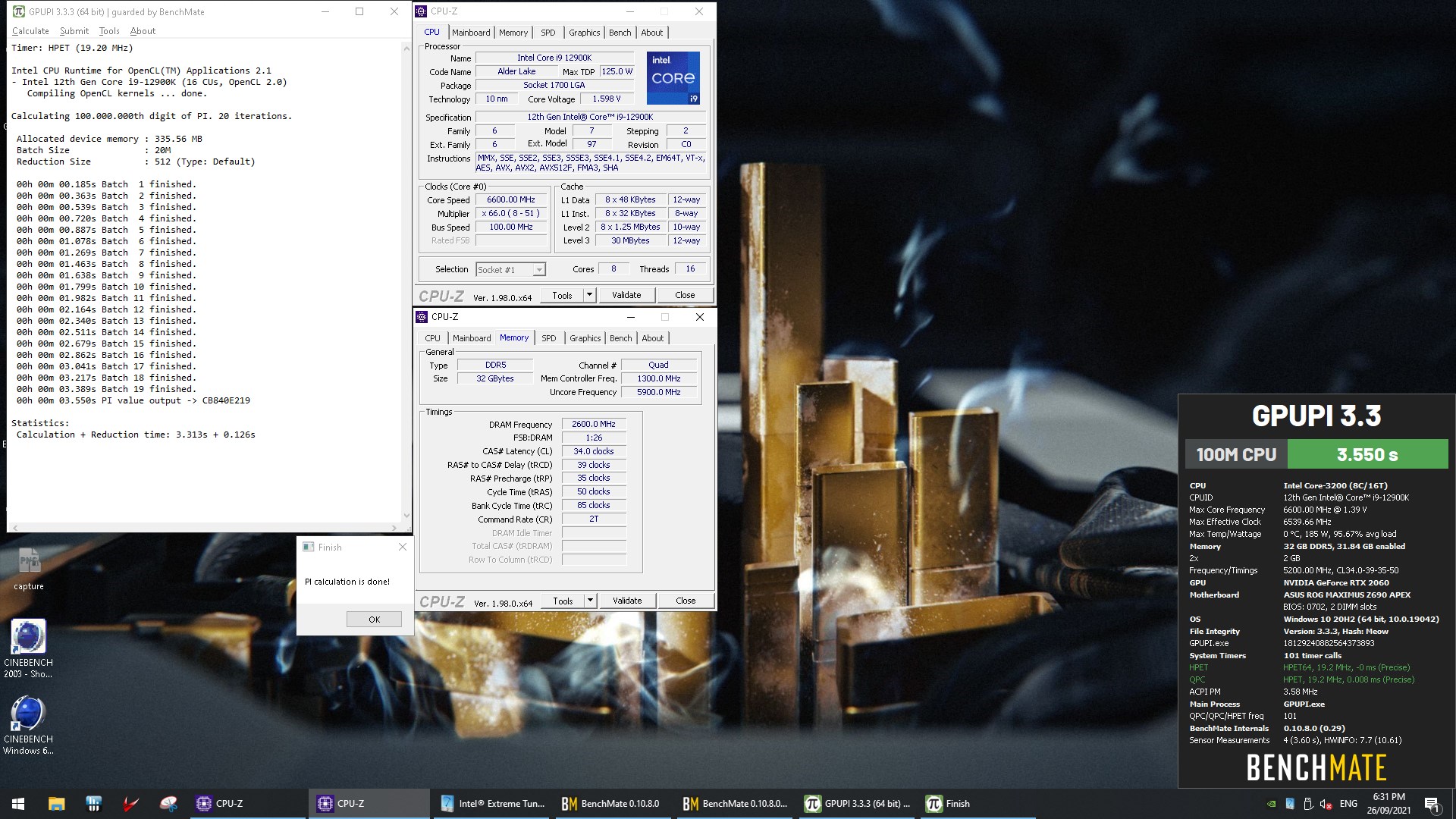The height and width of the screenshot is (819, 1456).
Task: Select the CPU tab in upper CPU-Z
Action: tap(431, 32)
